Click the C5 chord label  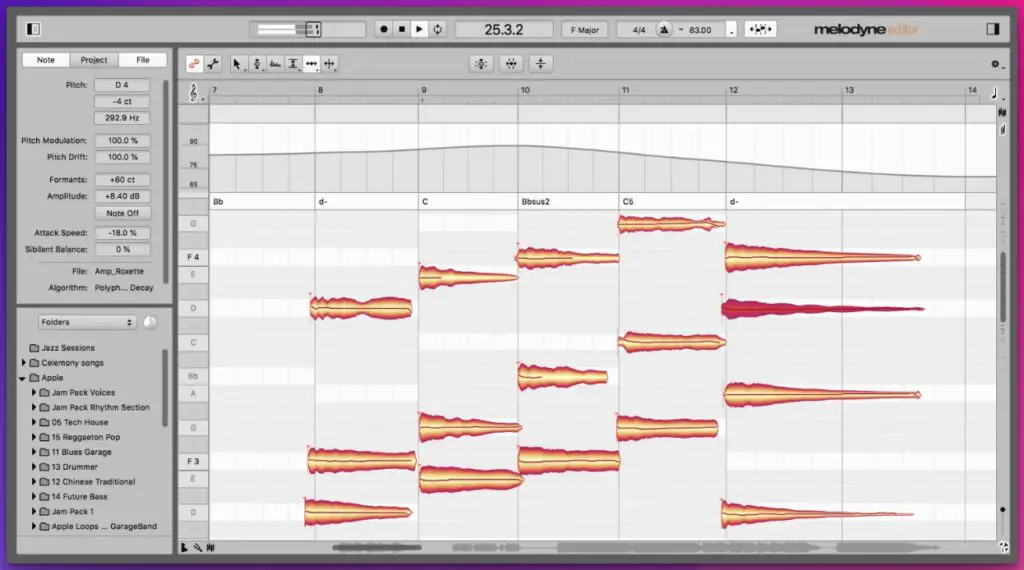click(628, 202)
